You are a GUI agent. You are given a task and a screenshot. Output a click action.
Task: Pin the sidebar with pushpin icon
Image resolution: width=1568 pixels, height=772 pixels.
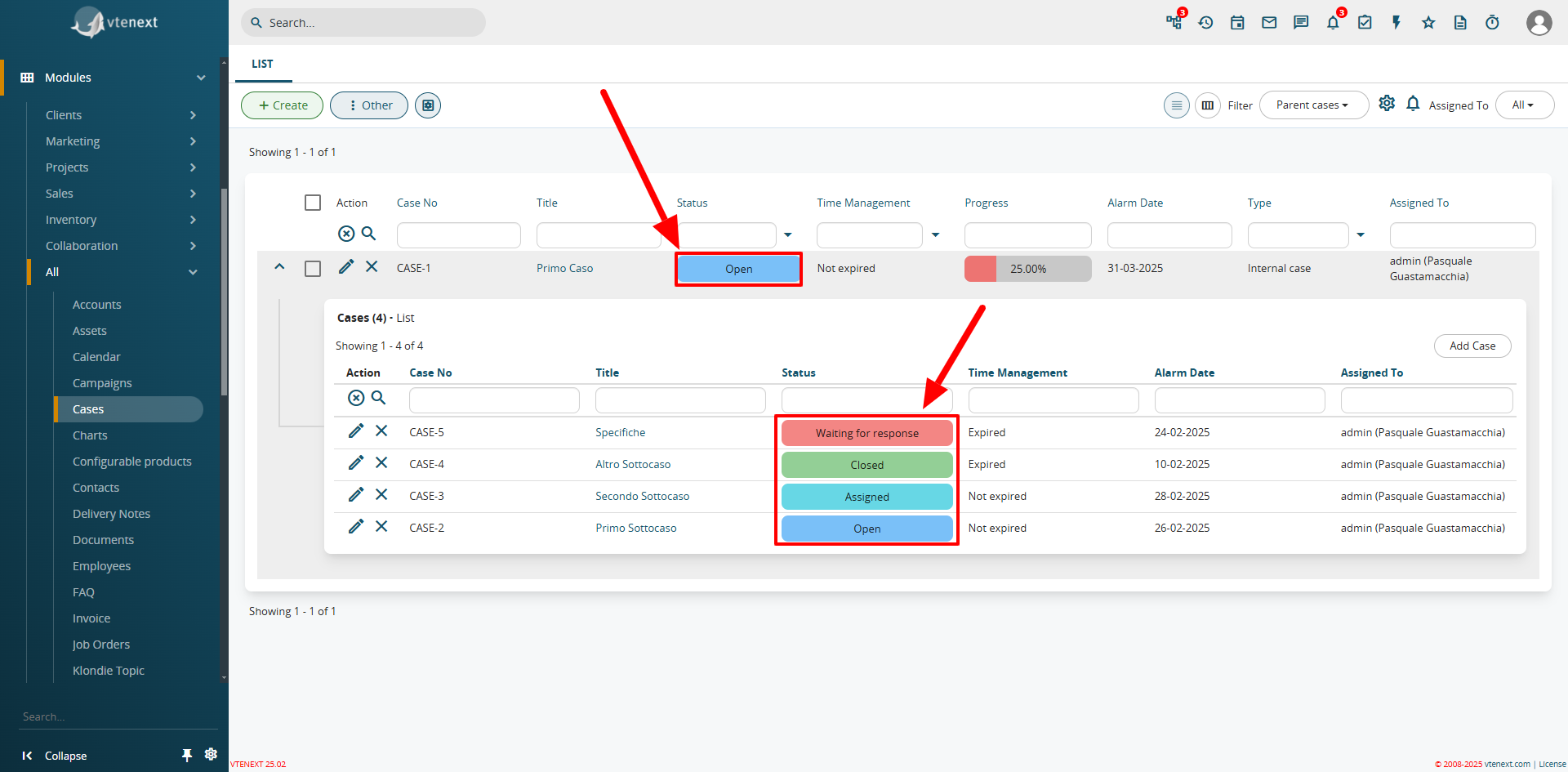187,755
